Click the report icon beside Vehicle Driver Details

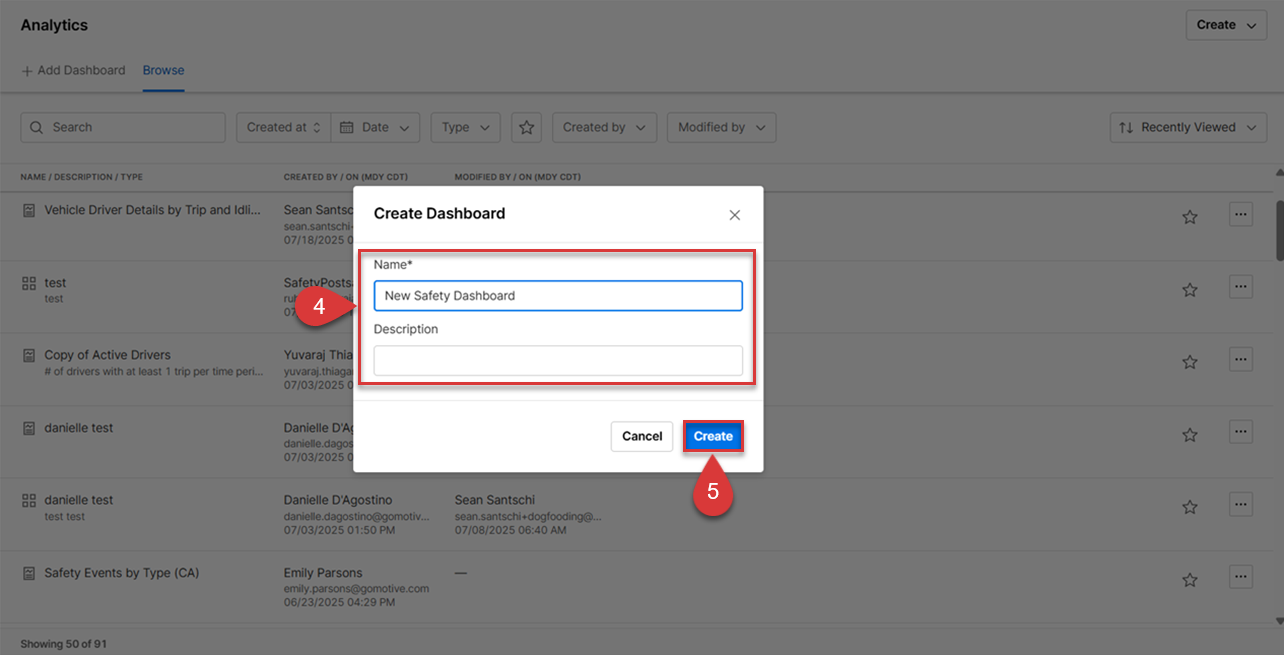click(27, 209)
